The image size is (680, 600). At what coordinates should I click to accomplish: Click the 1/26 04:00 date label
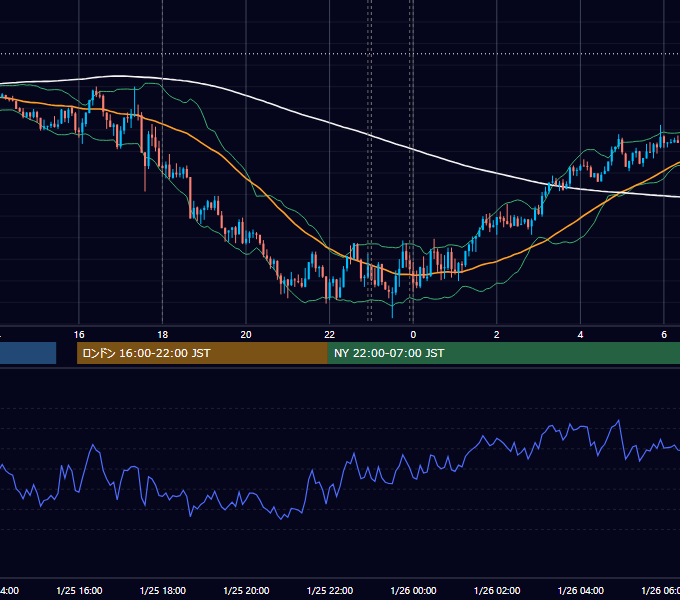click(581, 591)
